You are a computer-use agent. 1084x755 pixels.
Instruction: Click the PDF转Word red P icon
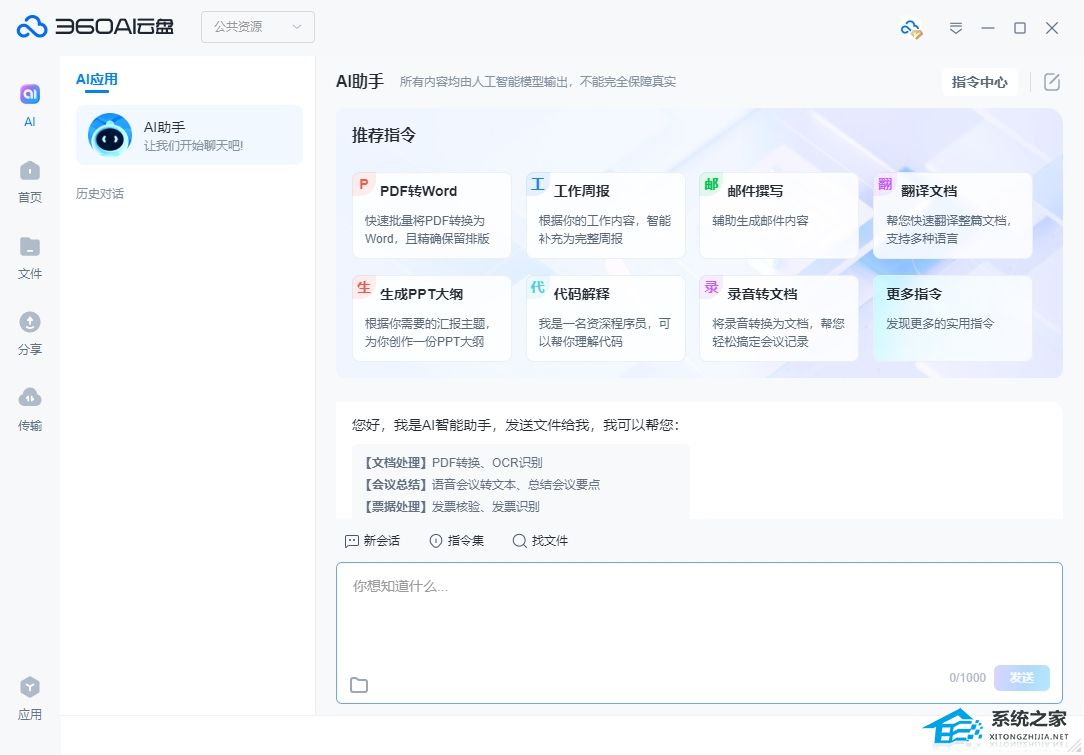[364, 184]
